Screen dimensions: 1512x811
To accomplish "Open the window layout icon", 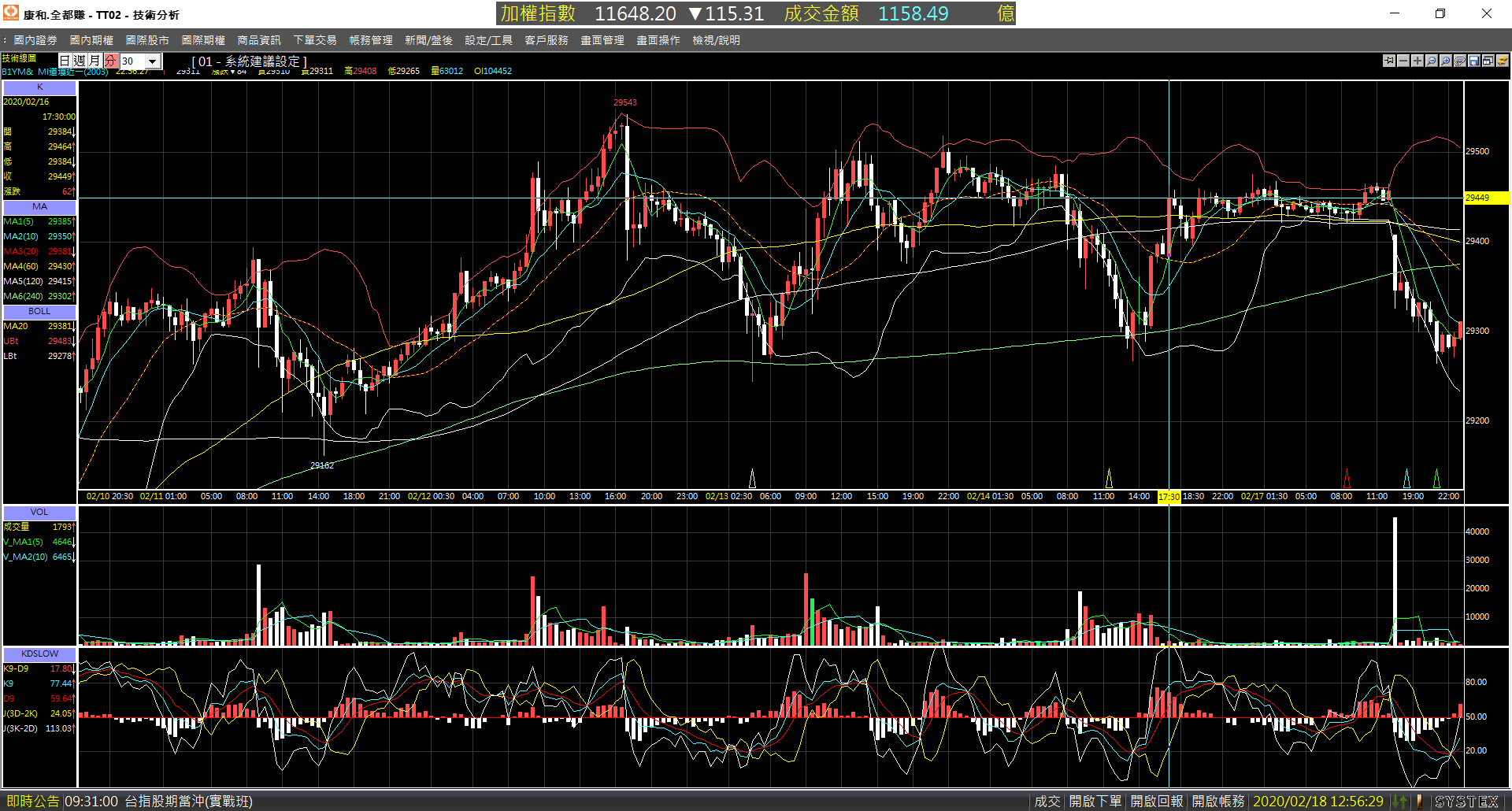I will (x=1488, y=61).
